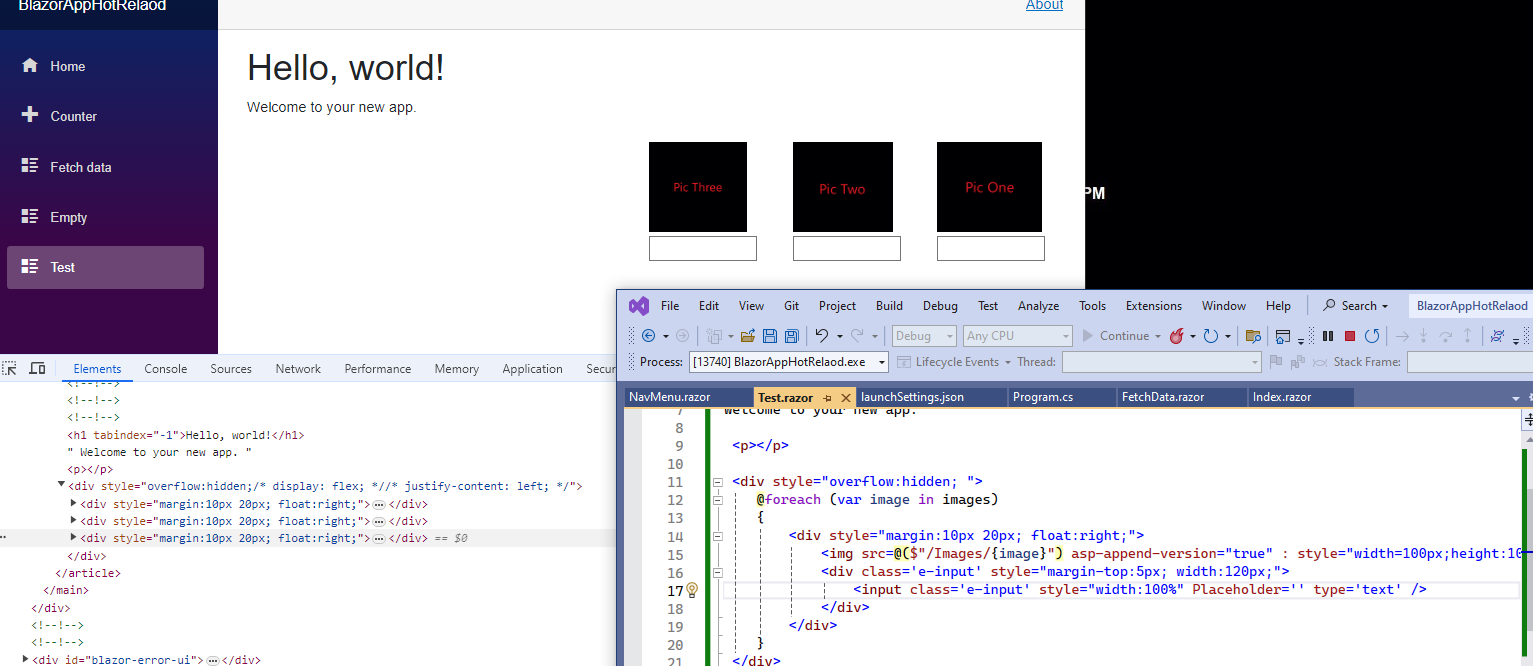Open the Debug menu in Visual Studio

tap(939, 306)
